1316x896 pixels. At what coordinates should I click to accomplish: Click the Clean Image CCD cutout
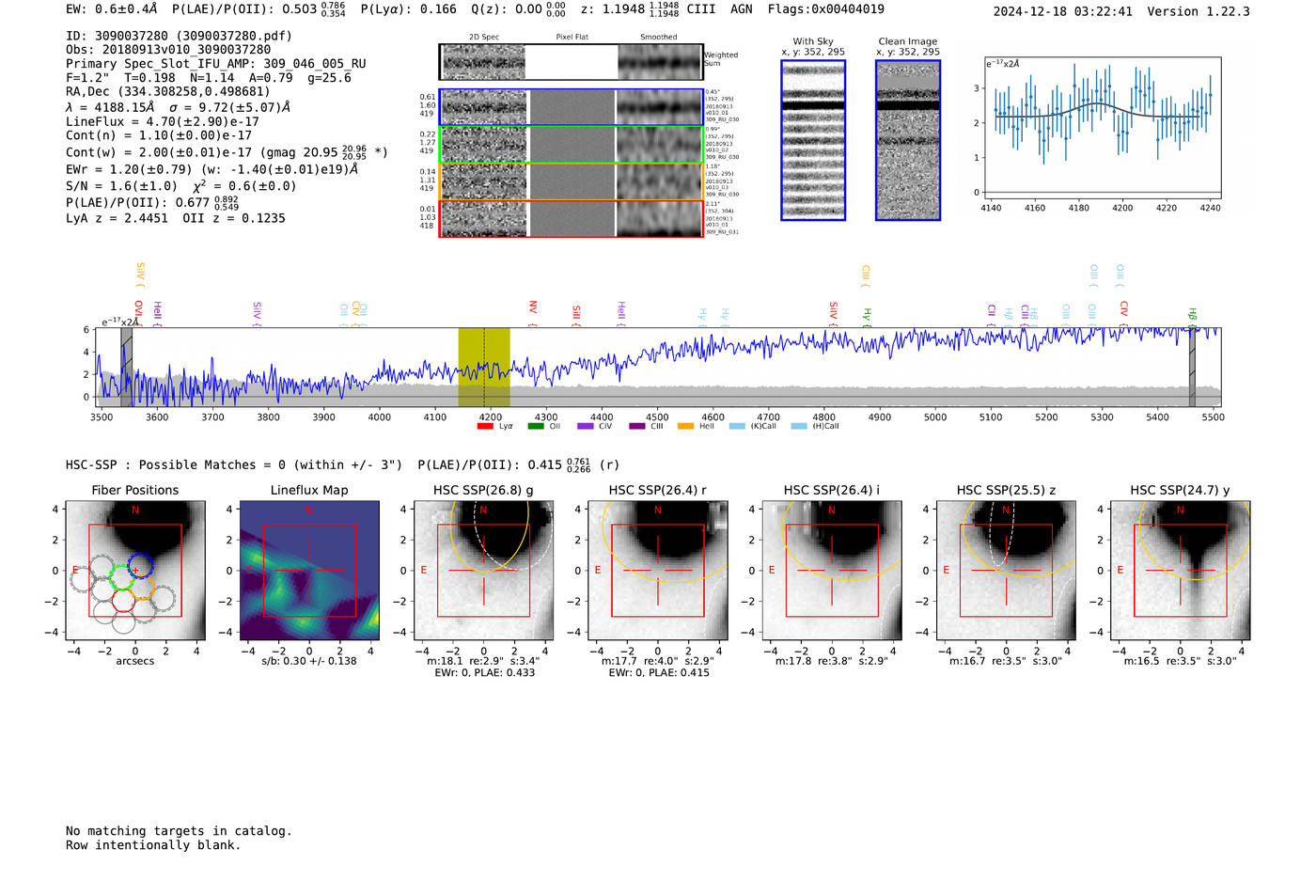908,140
